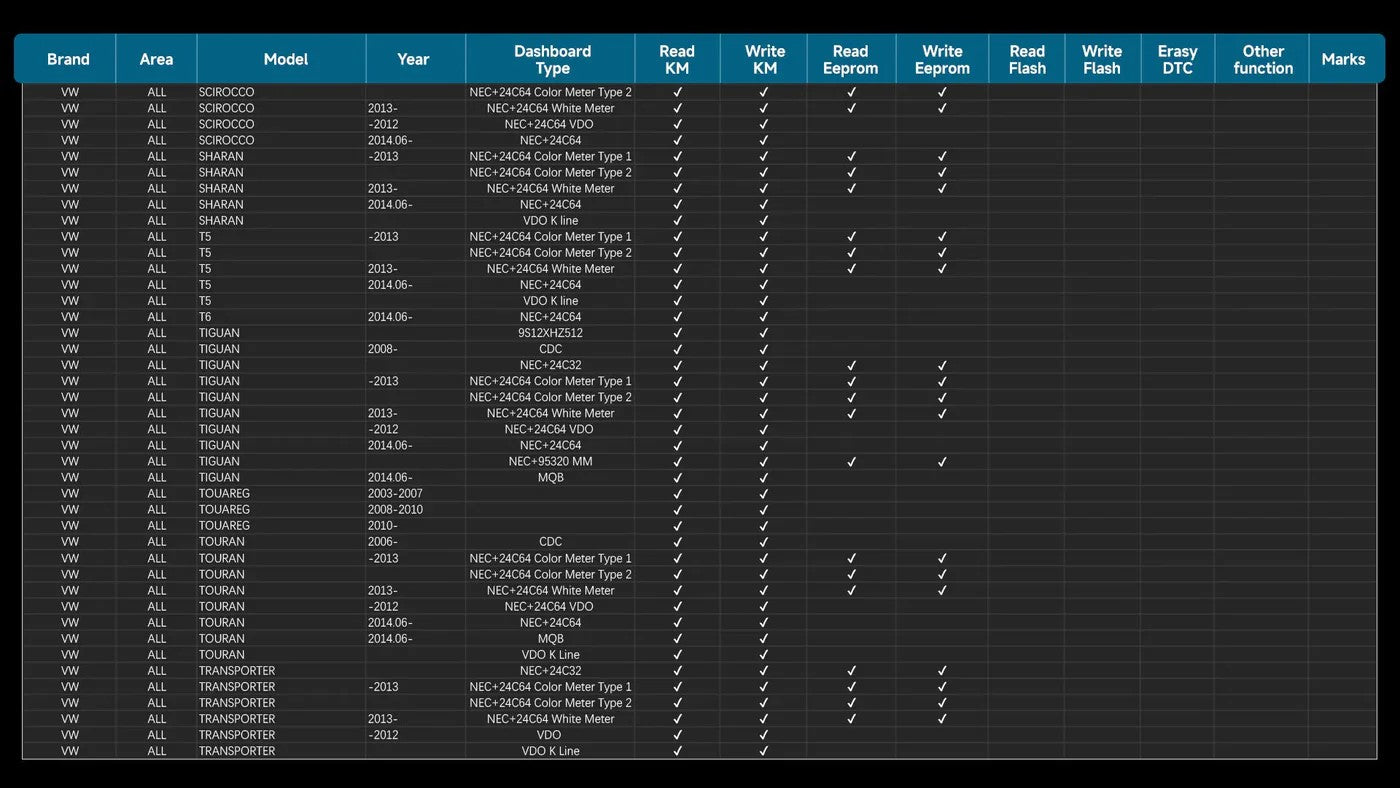Screen dimensions: 1400x788
Task: Click the Read KM checkmark in T6 row
Action: [x=677, y=317]
